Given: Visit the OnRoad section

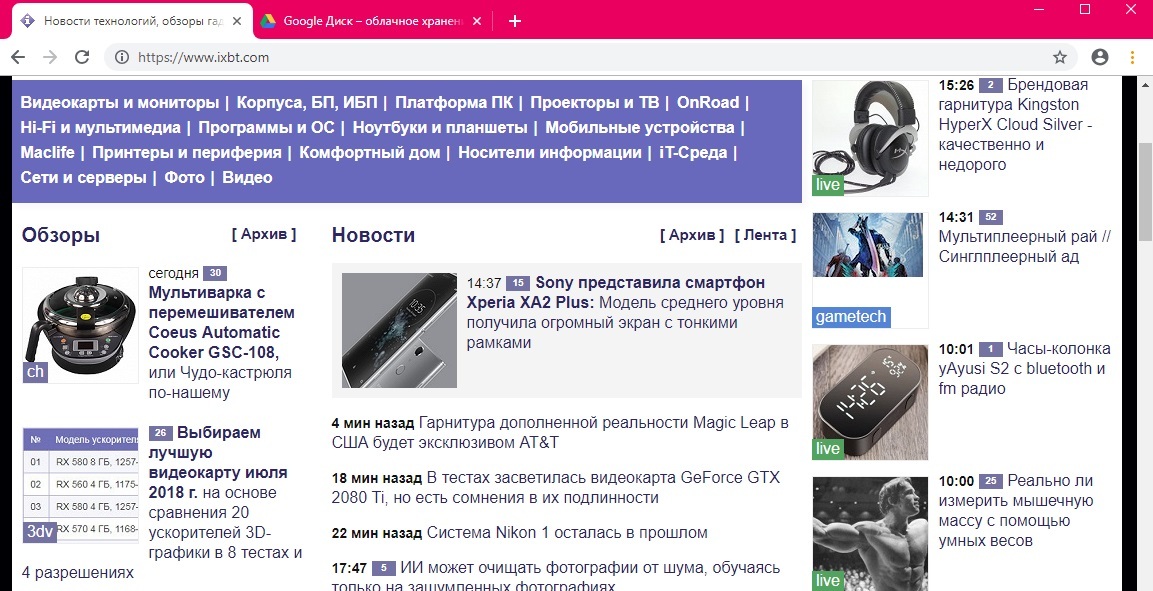Looking at the screenshot, I should coord(707,103).
